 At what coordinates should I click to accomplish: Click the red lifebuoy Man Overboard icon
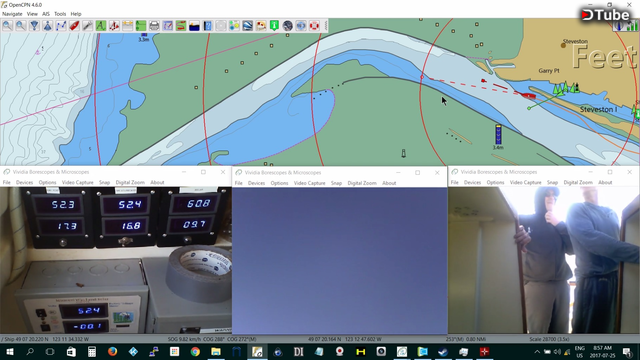314,26
